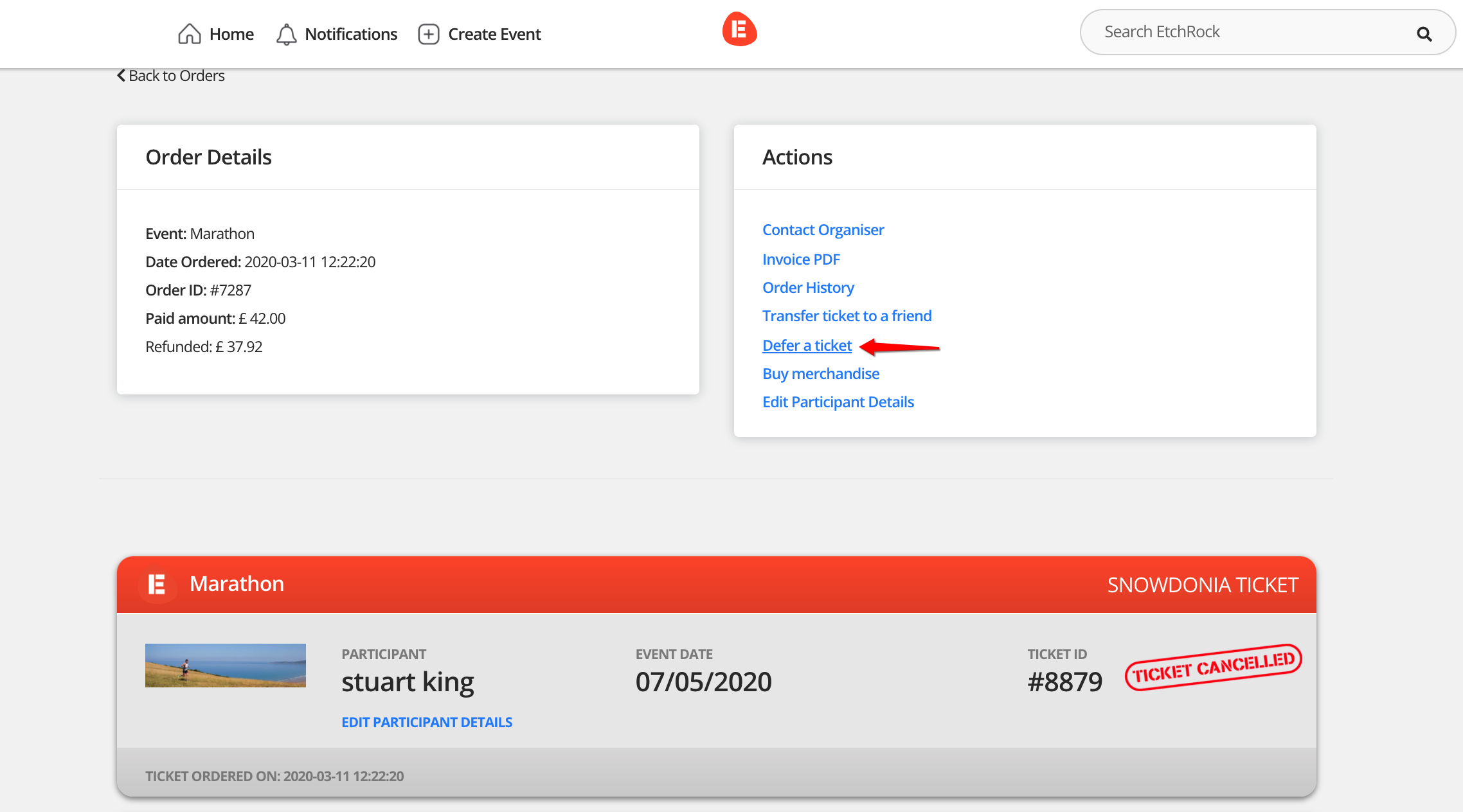The width and height of the screenshot is (1463, 812).
Task: View the Order History link
Action: 808,288
